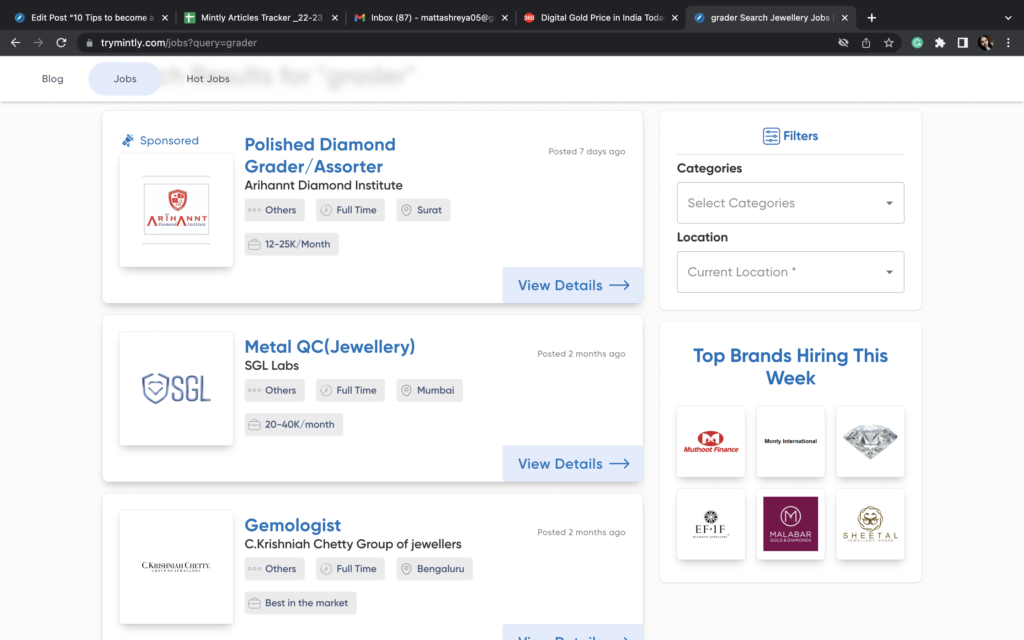This screenshot has width=1024, height=640.
Task: Click the Grammarly extension icon
Action: point(917,43)
